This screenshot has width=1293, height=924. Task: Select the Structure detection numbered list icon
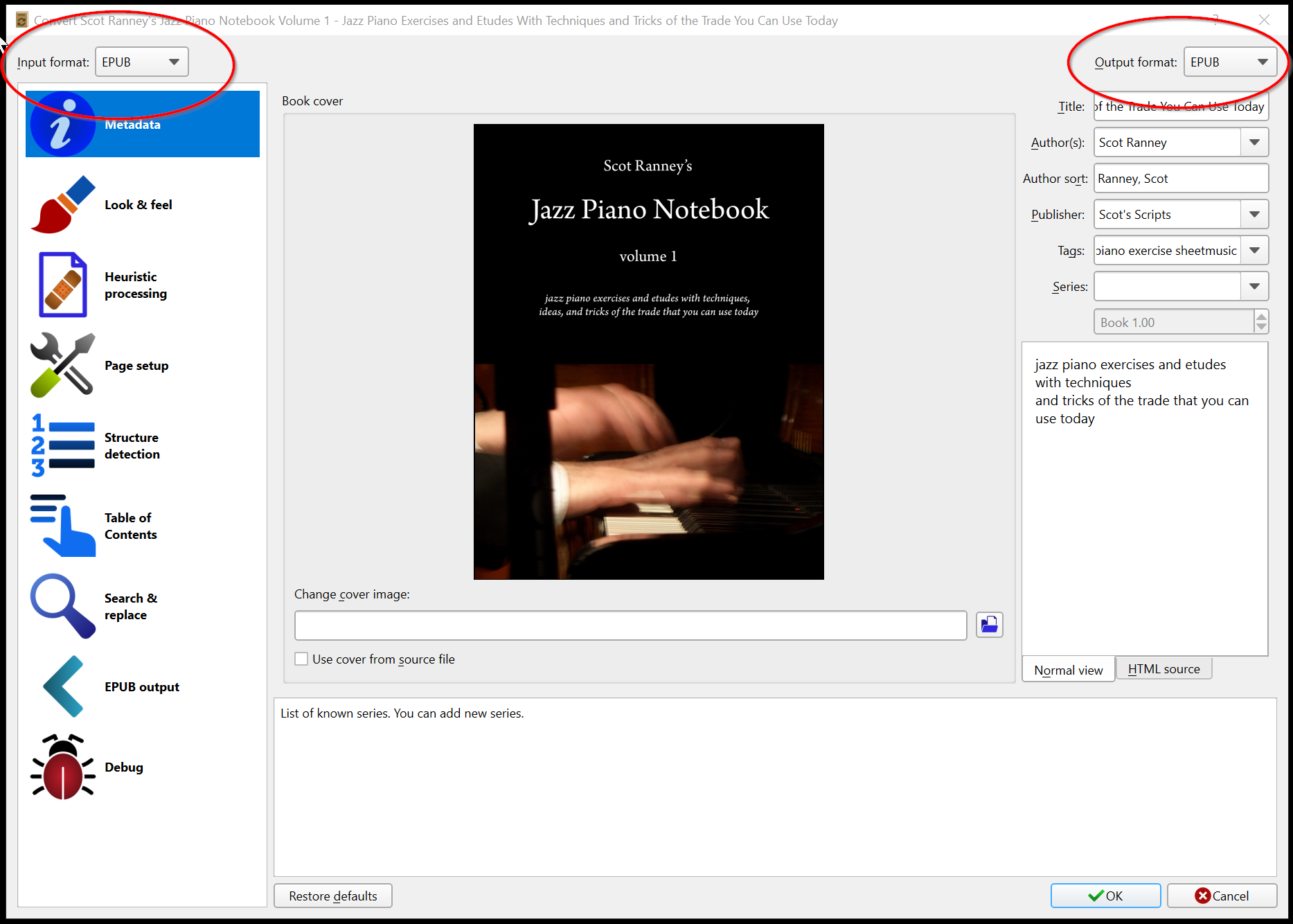coord(62,445)
